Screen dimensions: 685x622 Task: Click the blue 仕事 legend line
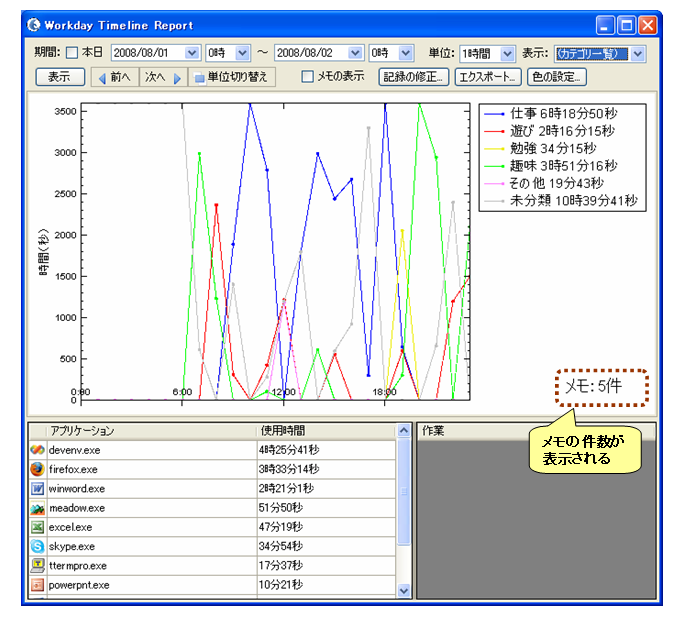click(494, 114)
